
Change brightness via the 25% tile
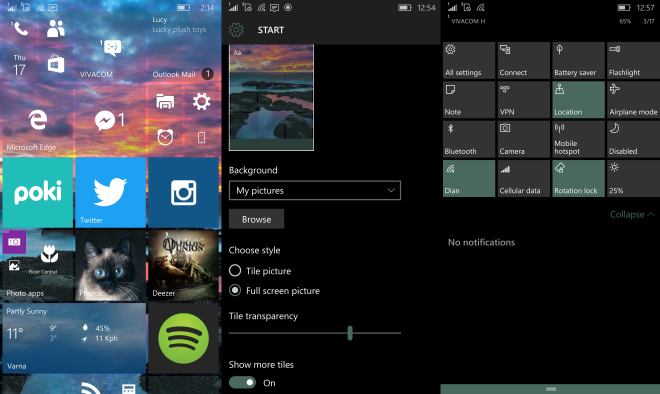pyautogui.click(x=633, y=178)
